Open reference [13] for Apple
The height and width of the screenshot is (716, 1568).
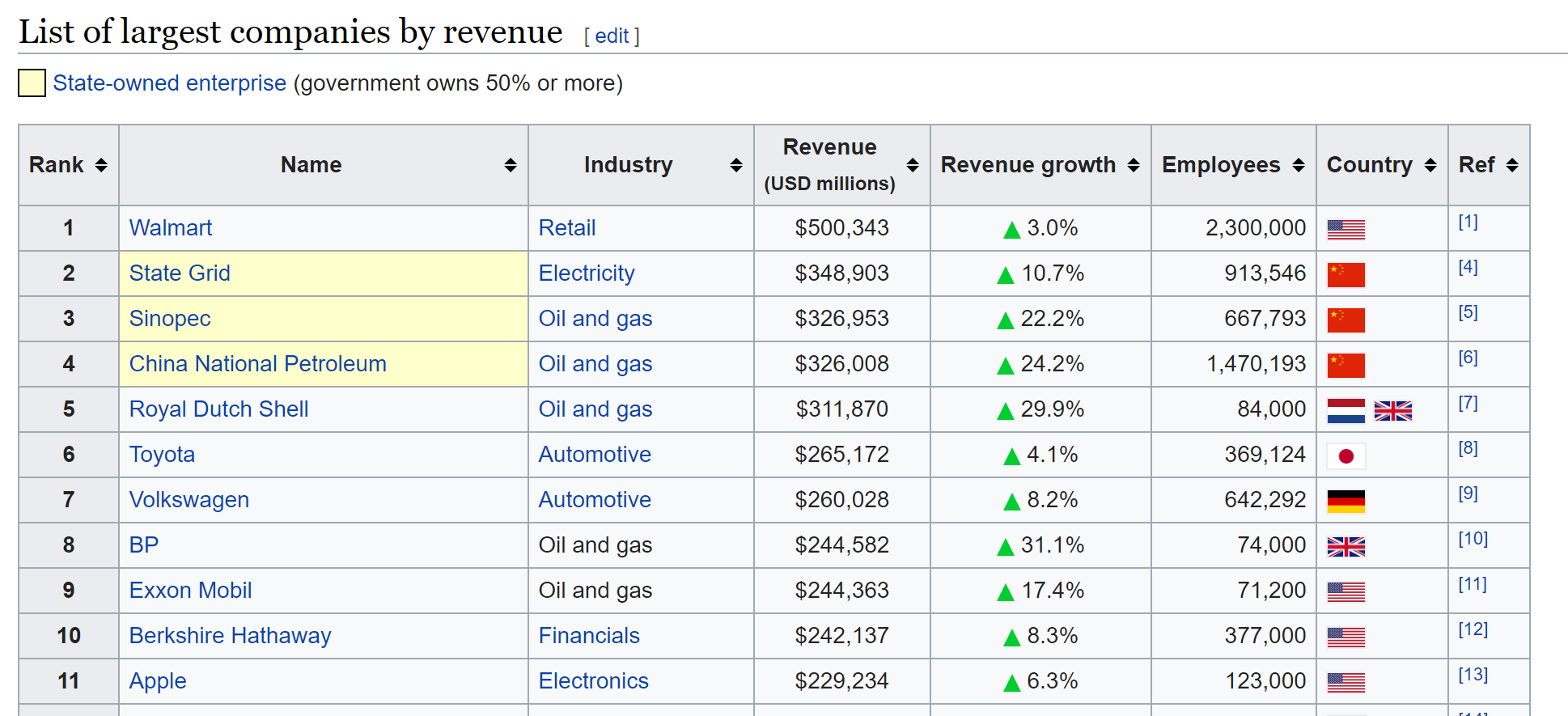1473,675
